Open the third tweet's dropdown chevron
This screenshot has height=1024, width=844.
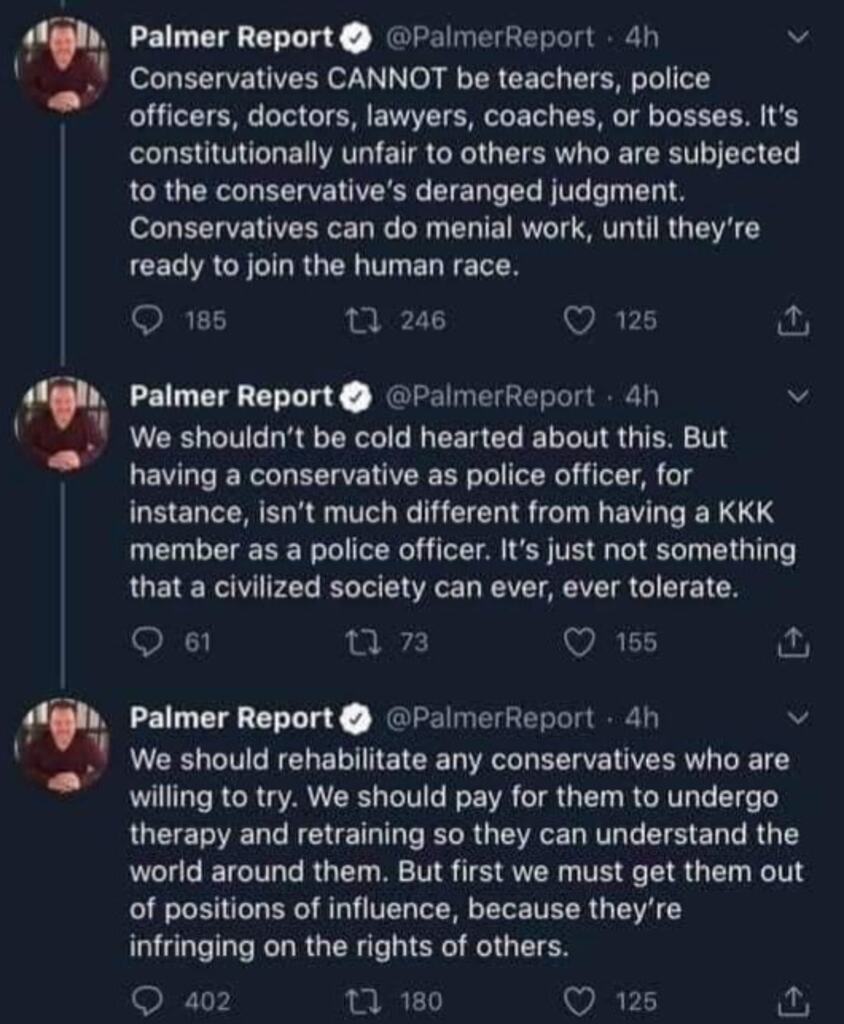[x=797, y=717]
